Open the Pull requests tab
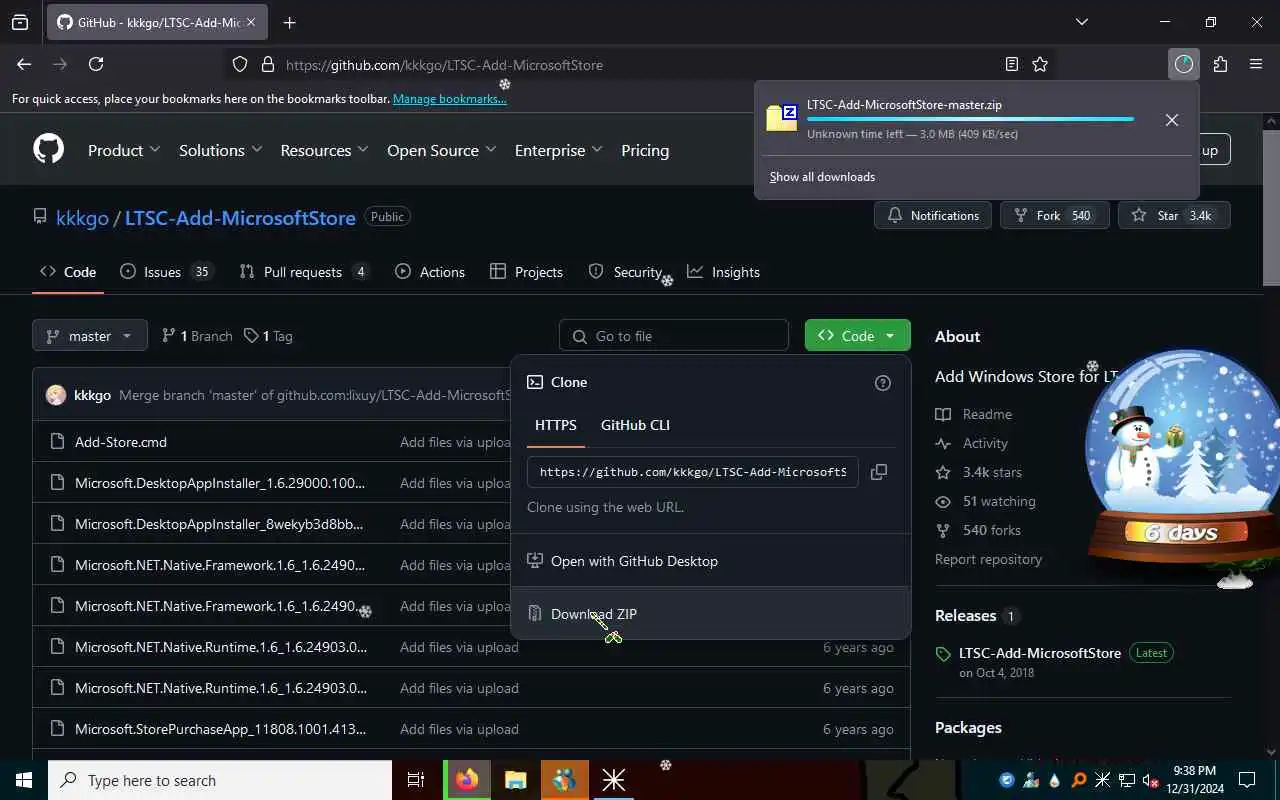The image size is (1280, 800). pos(304,272)
